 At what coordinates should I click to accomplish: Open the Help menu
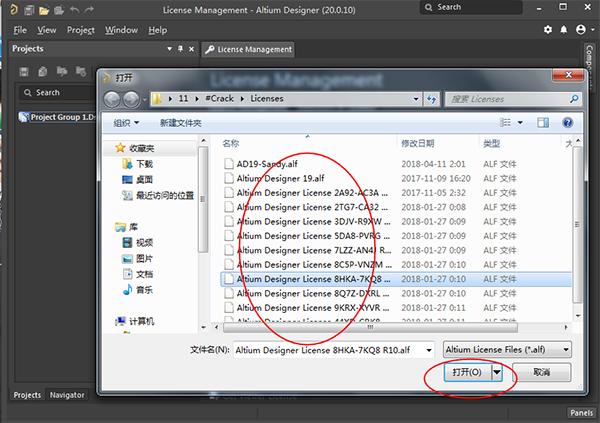click(158, 30)
